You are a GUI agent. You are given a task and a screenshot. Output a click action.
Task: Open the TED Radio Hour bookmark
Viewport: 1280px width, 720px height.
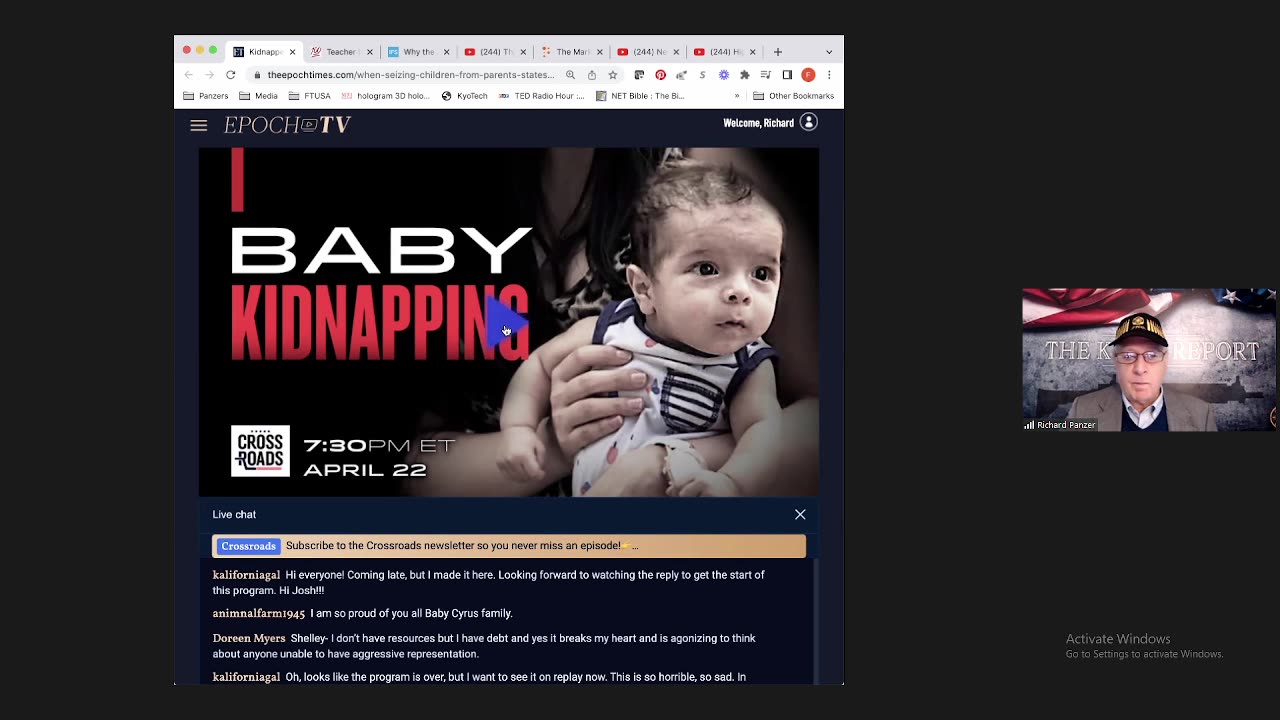point(541,96)
